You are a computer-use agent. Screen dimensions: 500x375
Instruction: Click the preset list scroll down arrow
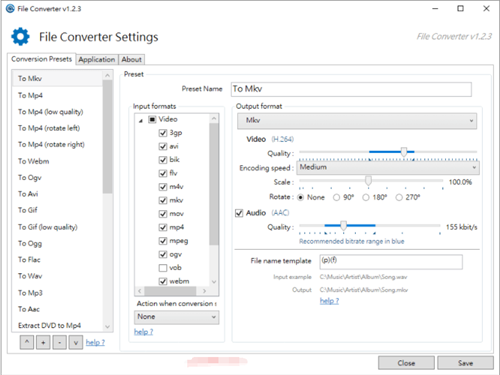point(107,327)
